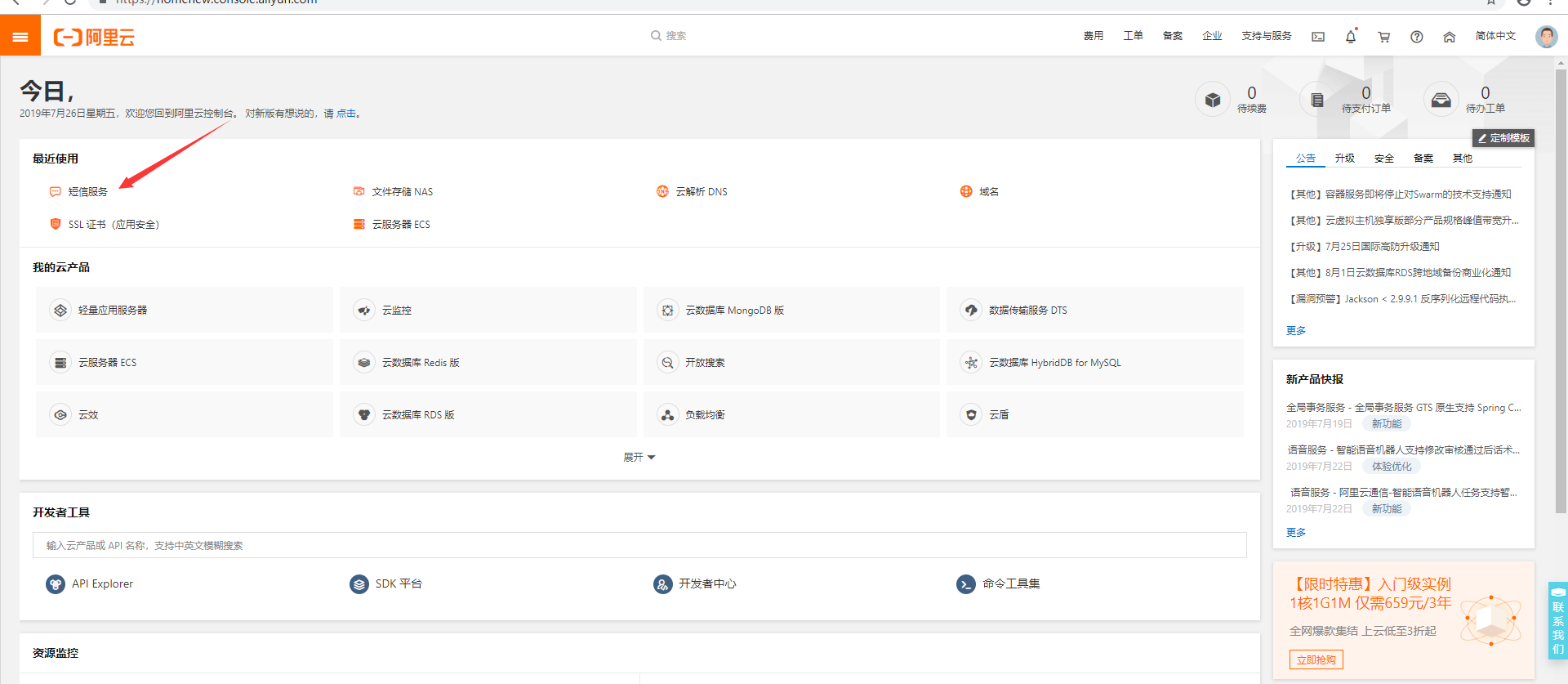Open 全局事务服务 GTS news item
Screen dimensions: 1568x684
coord(1404,408)
